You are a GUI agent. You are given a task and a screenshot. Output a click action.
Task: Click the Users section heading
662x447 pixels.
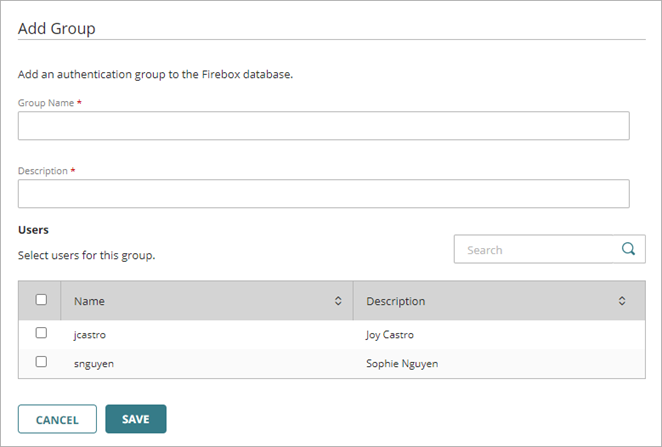(x=34, y=230)
